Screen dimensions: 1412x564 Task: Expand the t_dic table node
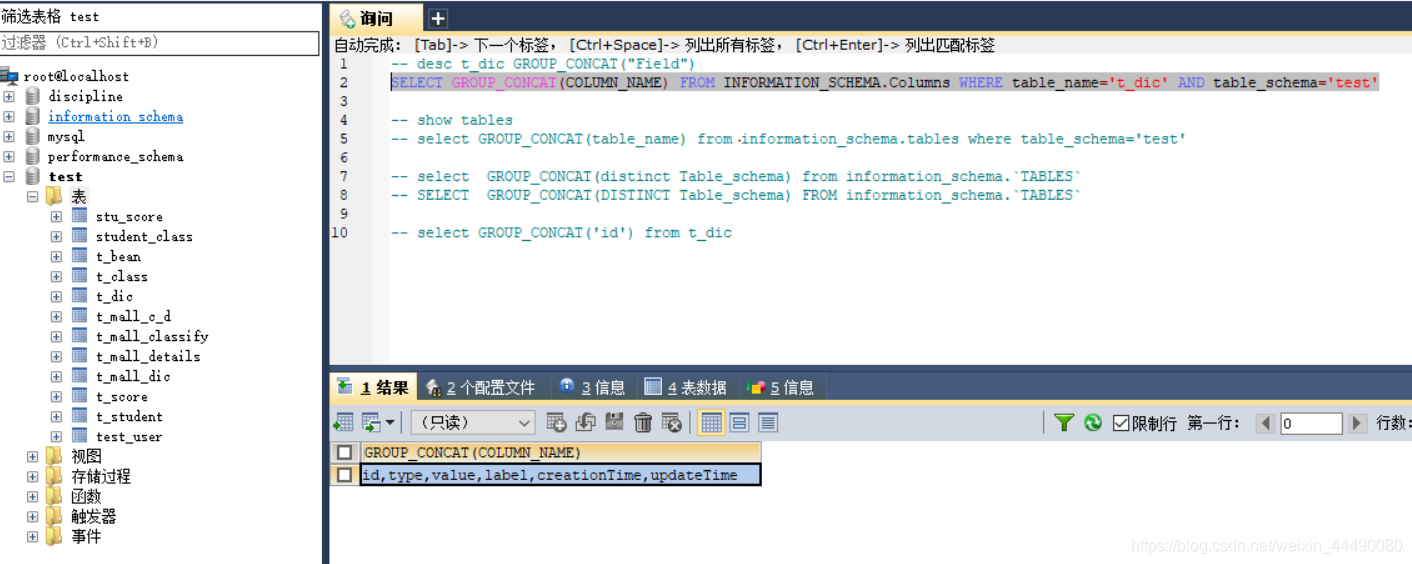click(56, 296)
